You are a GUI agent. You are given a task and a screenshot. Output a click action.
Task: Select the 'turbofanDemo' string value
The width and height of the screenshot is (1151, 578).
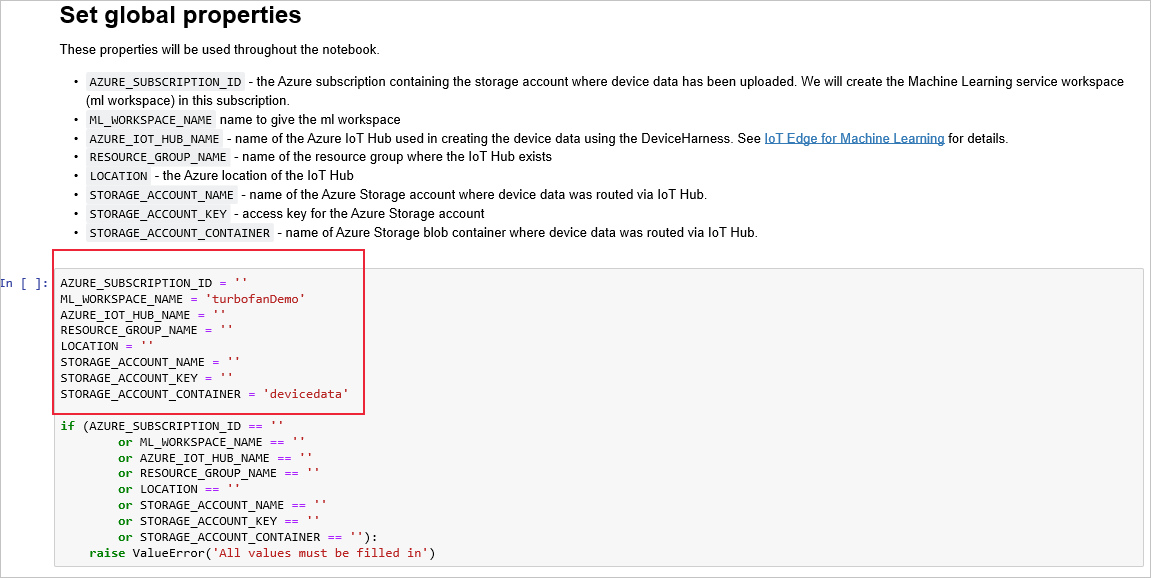coord(260,298)
